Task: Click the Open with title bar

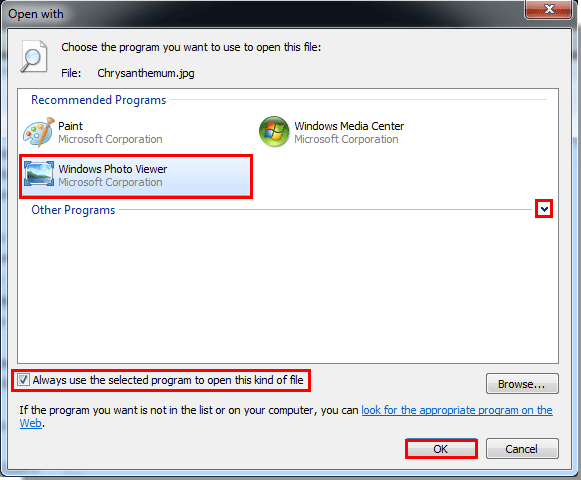Action: [x=259, y=13]
